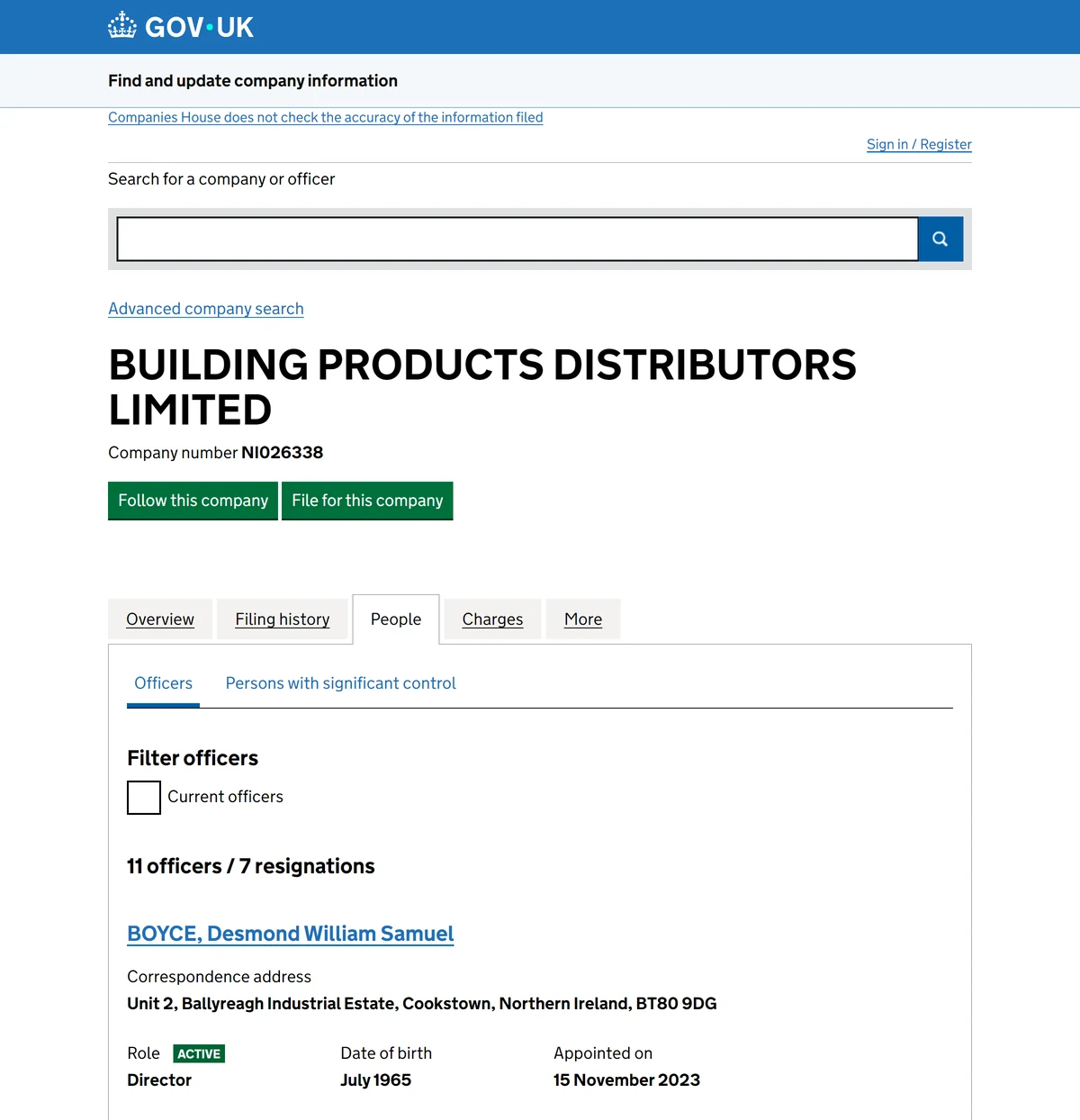Click Sign in / Register link
The height and width of the screenshot is (1120, 1080).
coord(919,144)
